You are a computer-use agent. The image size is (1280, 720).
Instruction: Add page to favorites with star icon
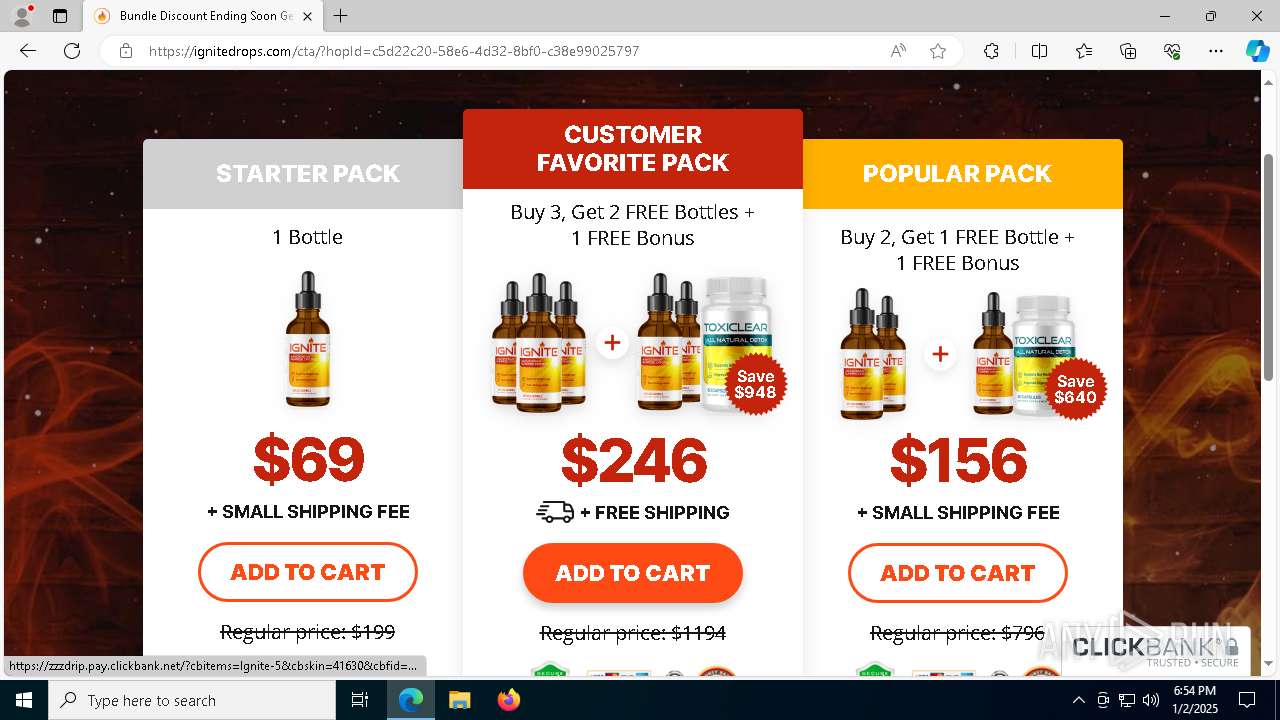pyautogui.click(x=938, y=51)
